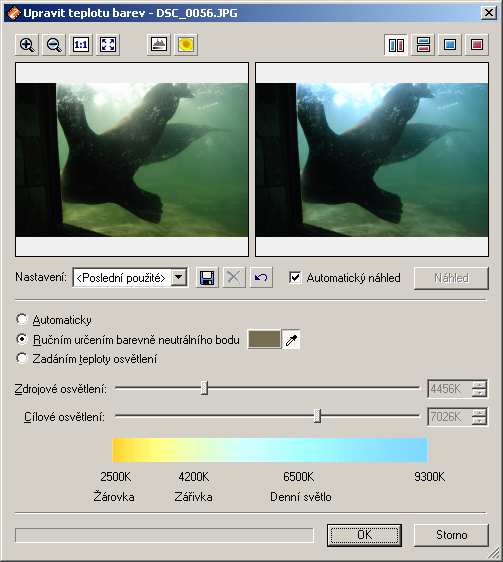The width and height of the screenshot is (503, 562).
Task: Click the neutral point color swatch
Action: click(x=265, y=339)
